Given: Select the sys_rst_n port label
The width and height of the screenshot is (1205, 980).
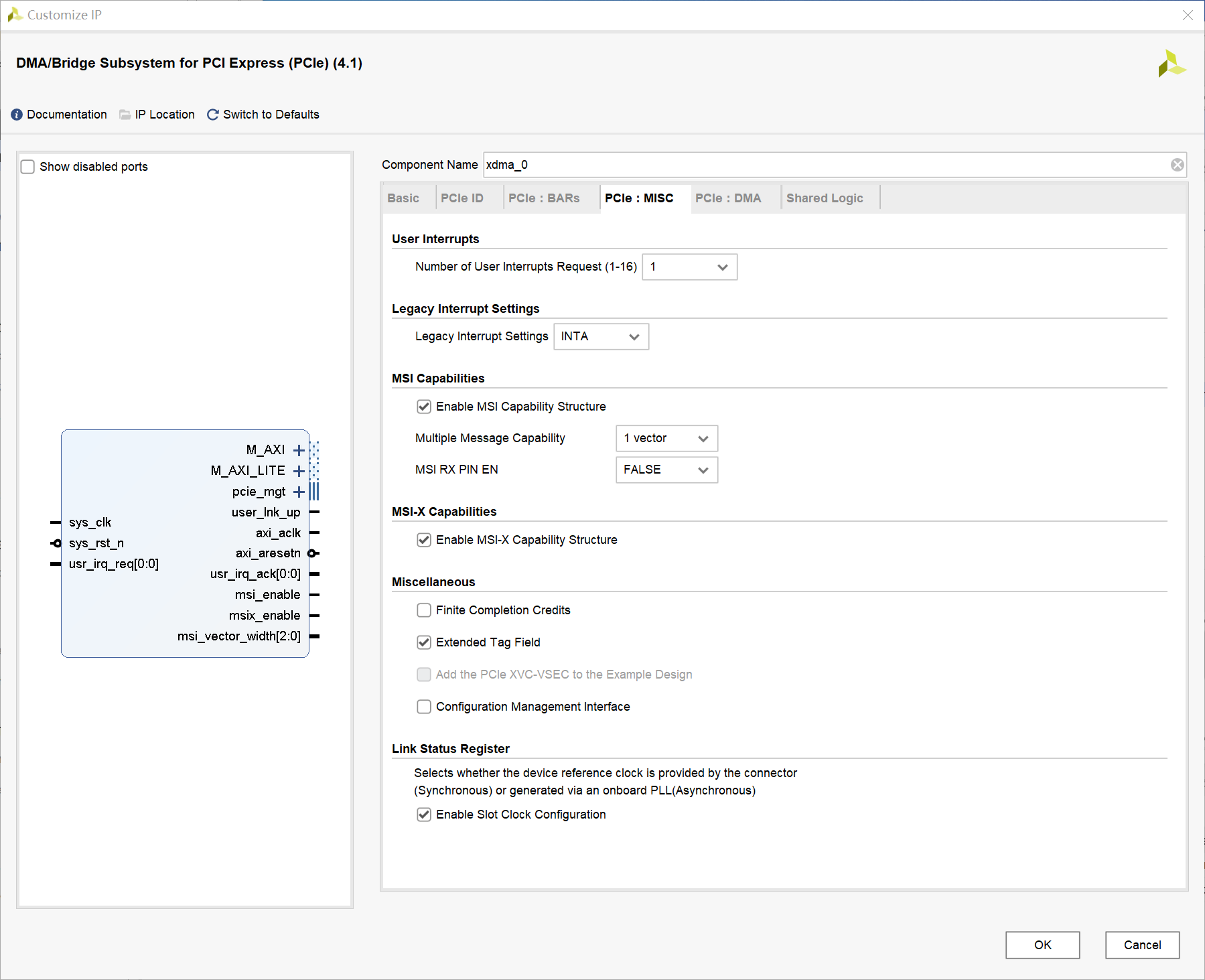Looking at the screenshot, I should [x=96, y=543].
